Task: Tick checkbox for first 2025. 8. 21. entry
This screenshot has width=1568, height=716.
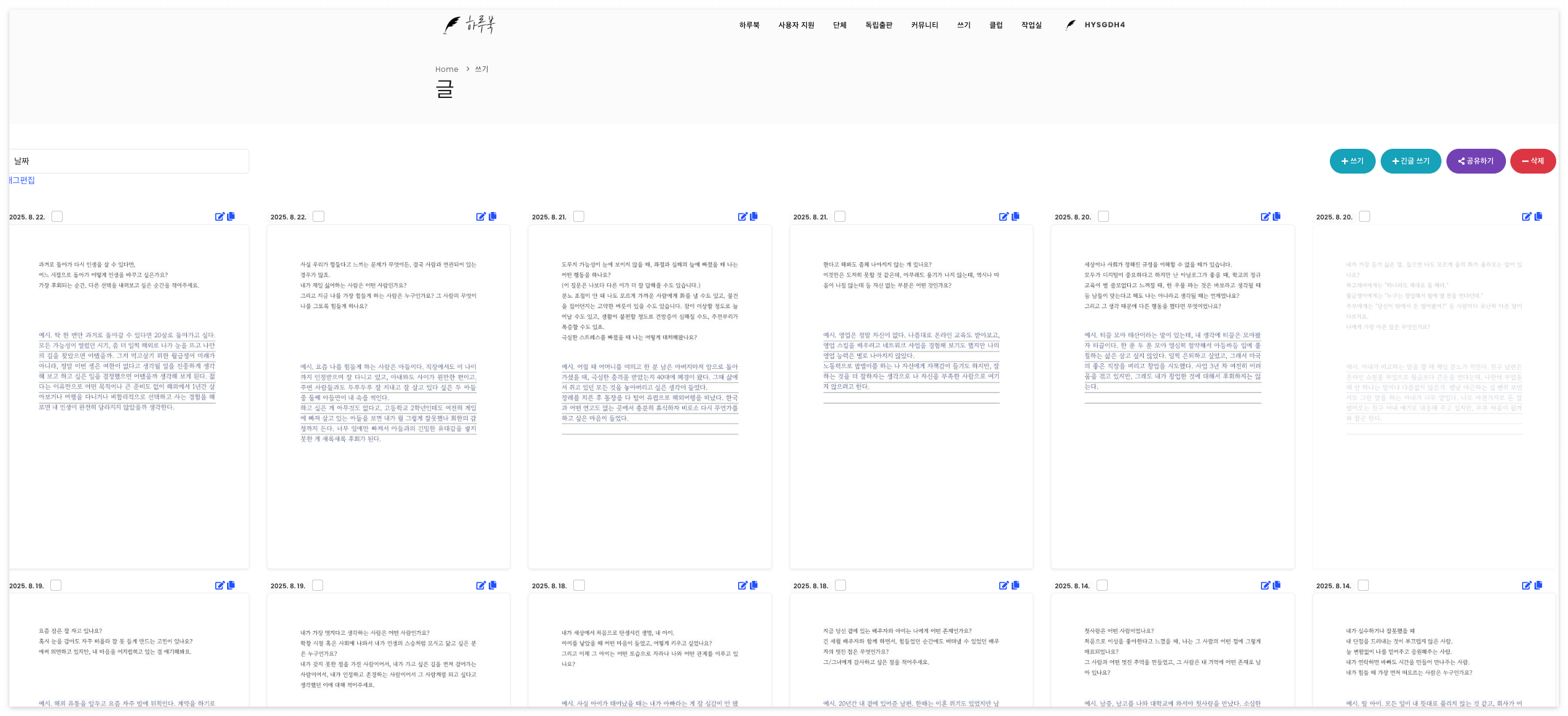Action: pos(579,216)
